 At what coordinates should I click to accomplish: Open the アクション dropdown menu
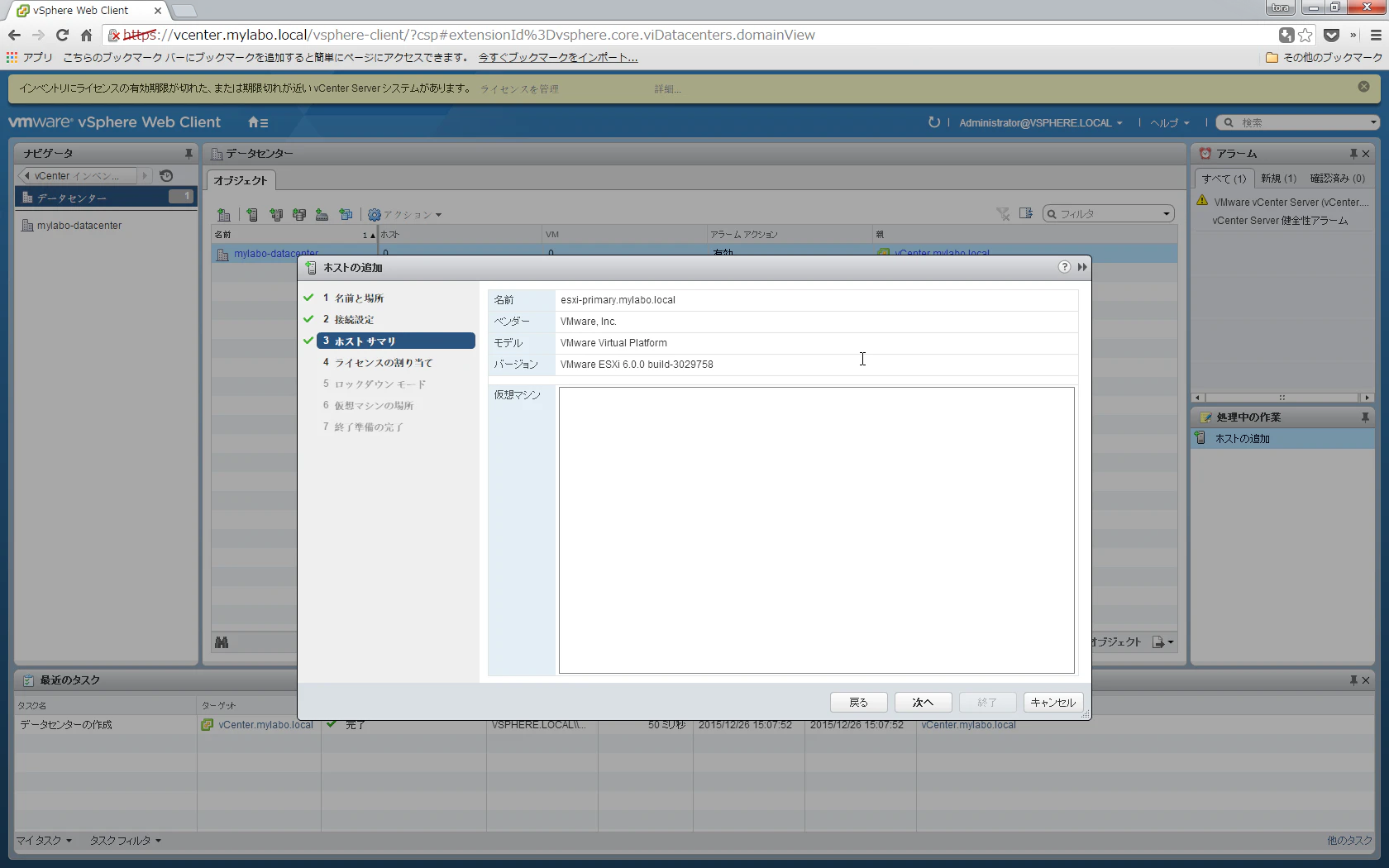tap(405, 215)
